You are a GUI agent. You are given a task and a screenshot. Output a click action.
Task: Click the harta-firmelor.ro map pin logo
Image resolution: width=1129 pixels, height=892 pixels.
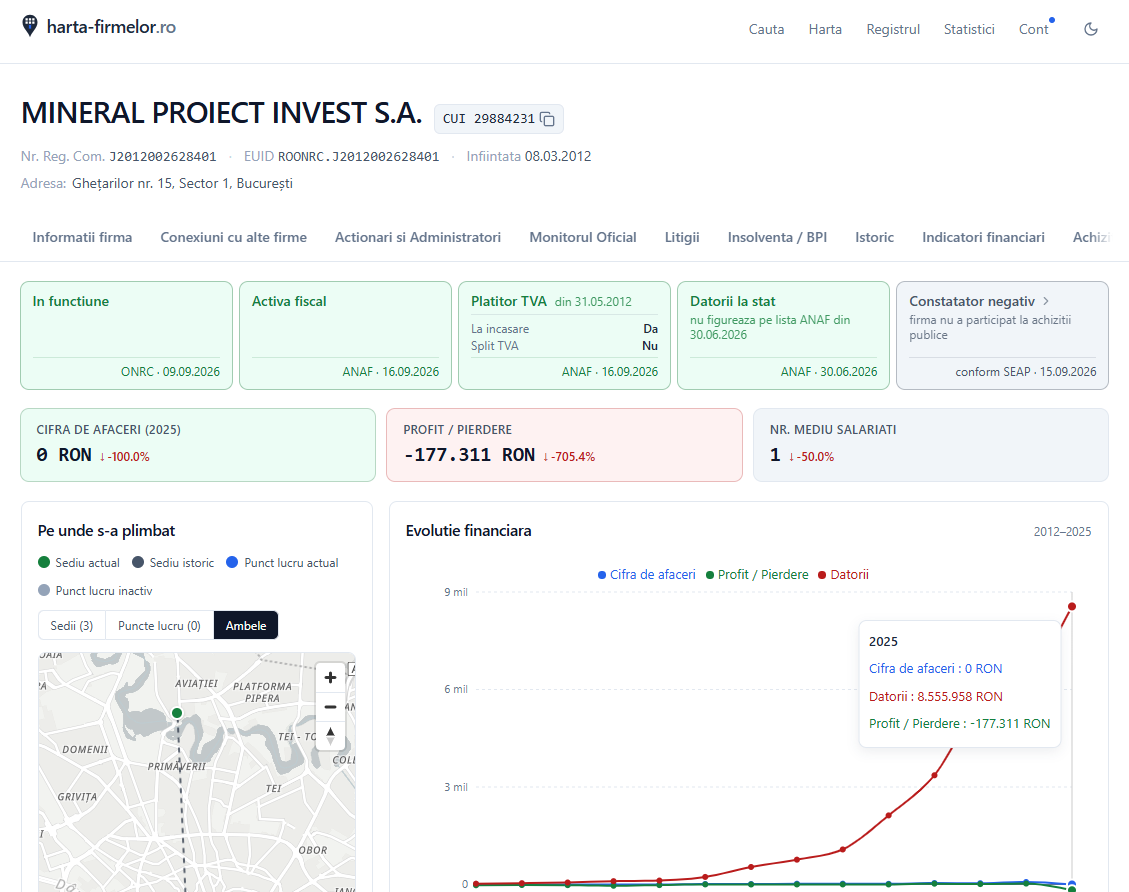click(x=30, y=26)
